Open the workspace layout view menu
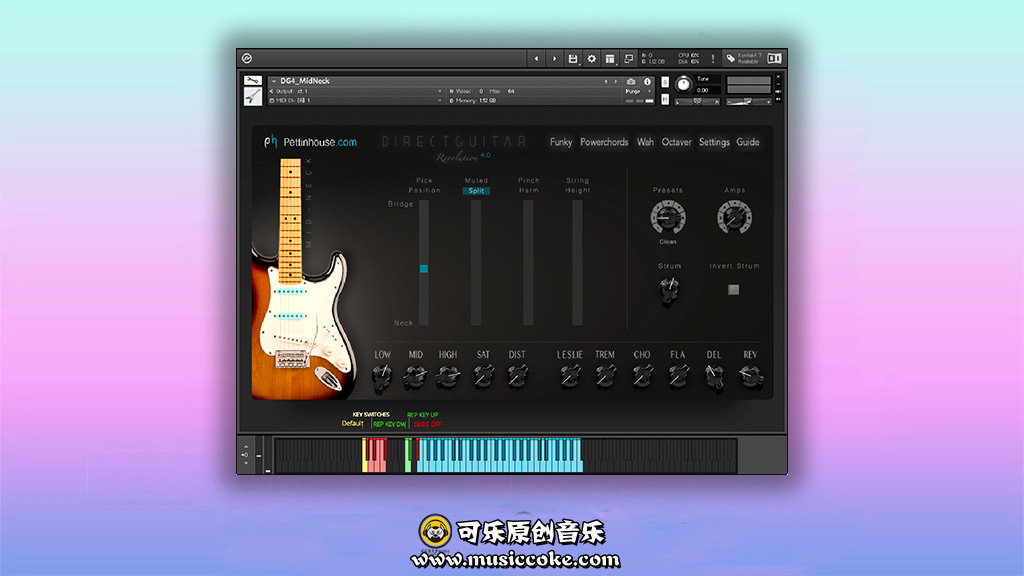 coord(610,59)
